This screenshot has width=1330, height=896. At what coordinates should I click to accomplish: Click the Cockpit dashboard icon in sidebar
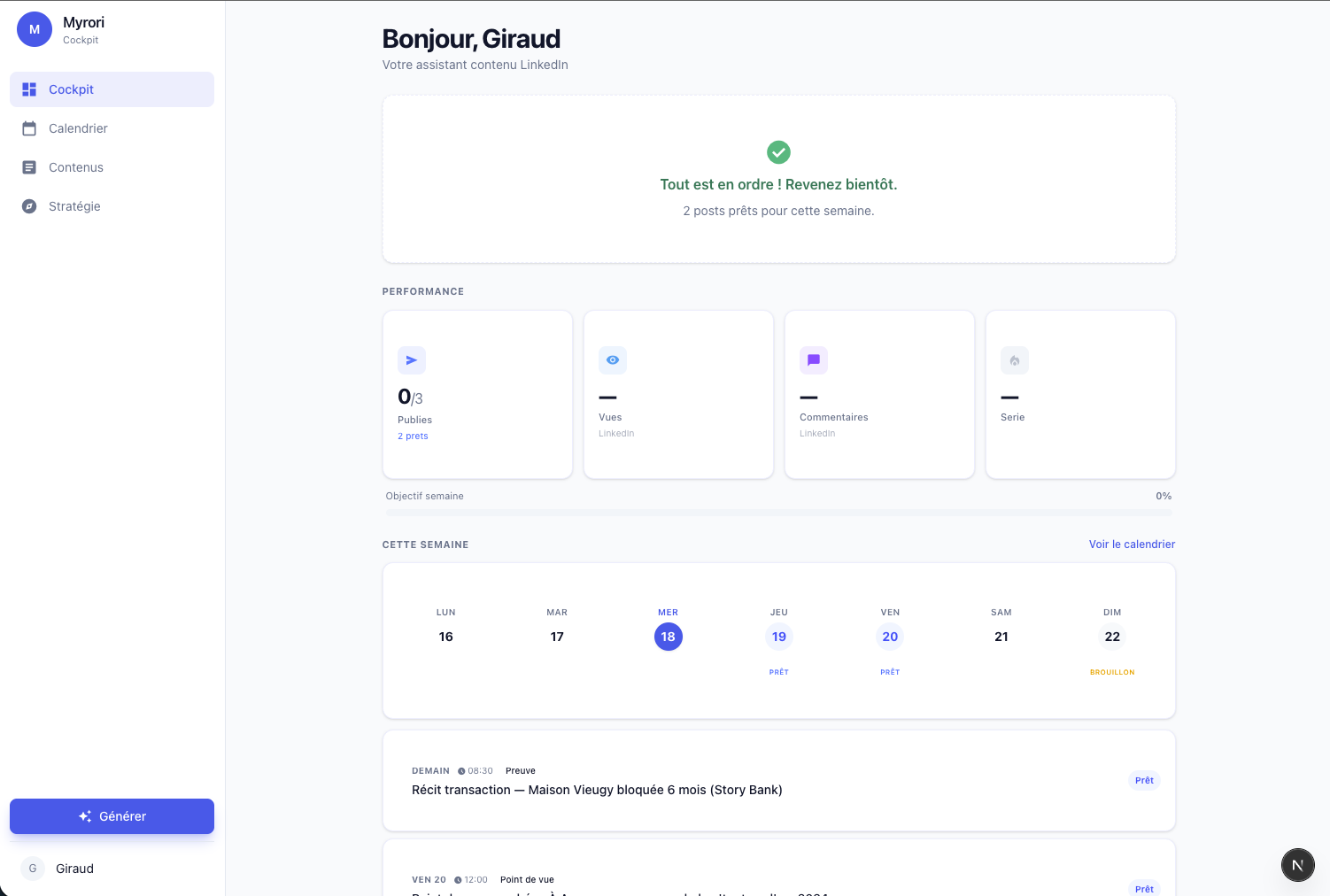[29, 89]
